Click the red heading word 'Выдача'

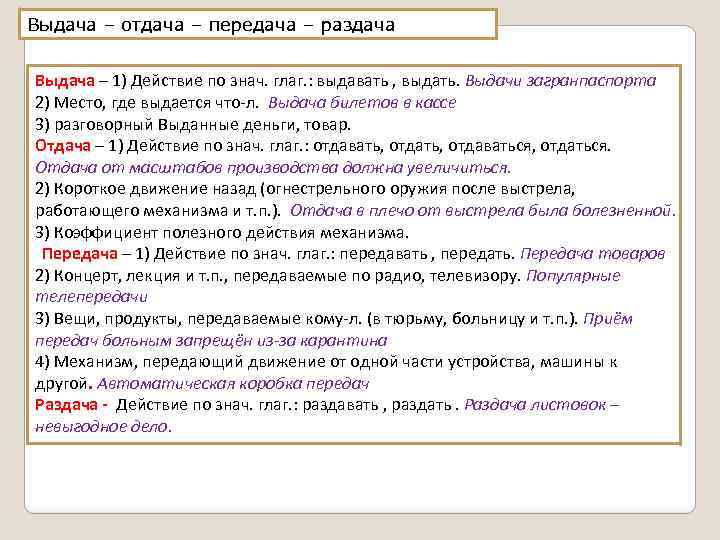[x=65, y=81]
